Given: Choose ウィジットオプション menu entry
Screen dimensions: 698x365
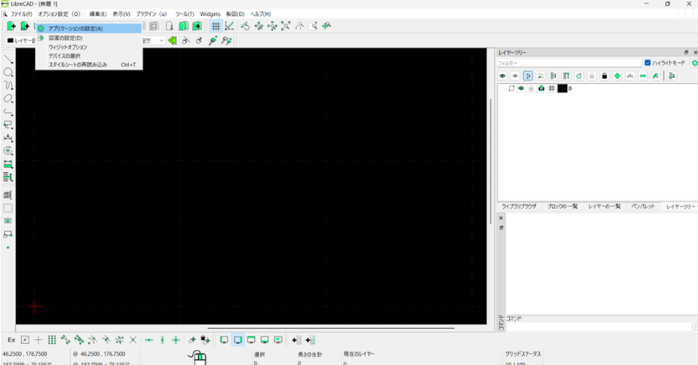Looking at the screenshot, I should (89, 47).
